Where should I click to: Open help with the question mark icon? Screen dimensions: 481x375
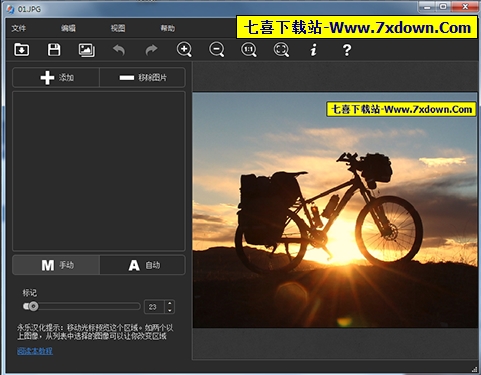coord(347,50)
